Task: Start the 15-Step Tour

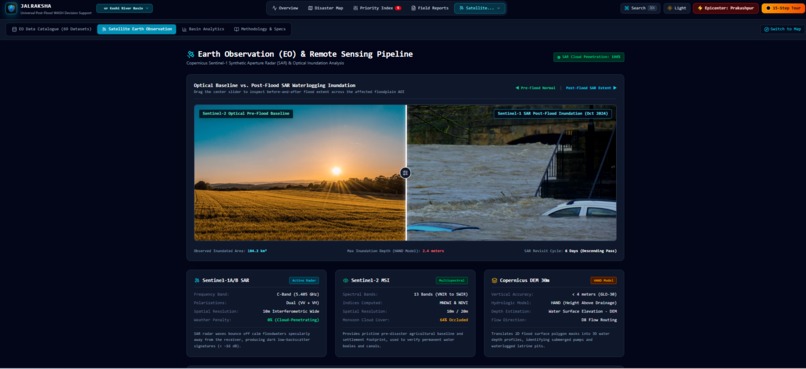Action: click(783, 8)
